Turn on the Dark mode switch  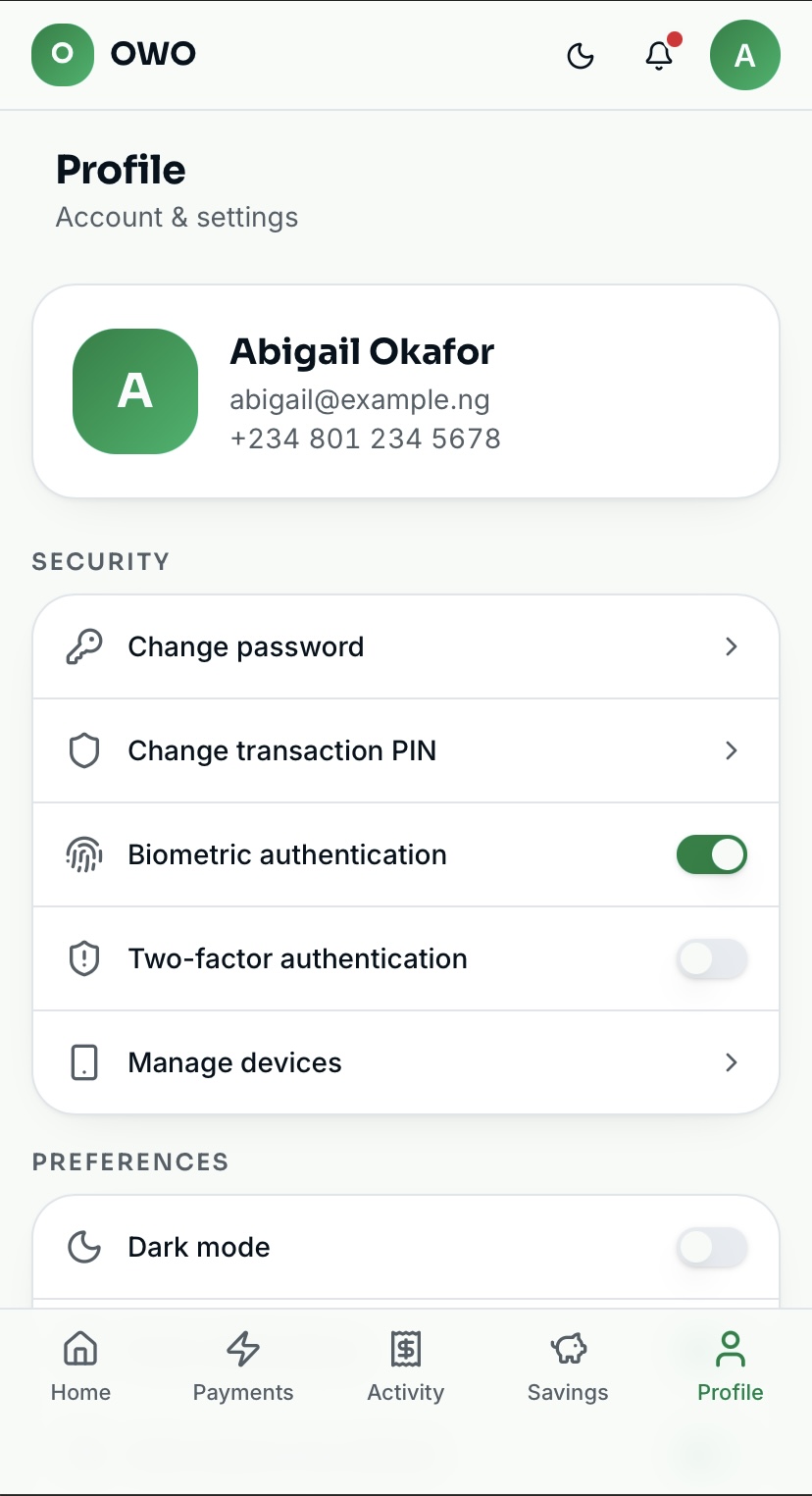tap(712, 1248)
